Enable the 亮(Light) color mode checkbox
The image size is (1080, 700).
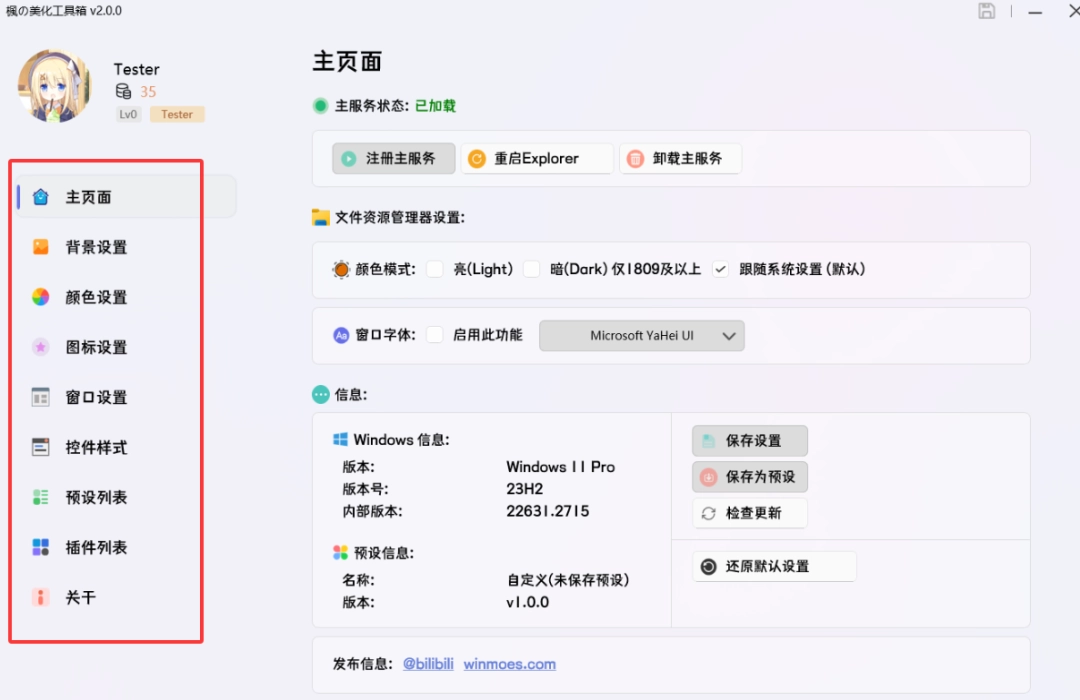pos(435,269)
